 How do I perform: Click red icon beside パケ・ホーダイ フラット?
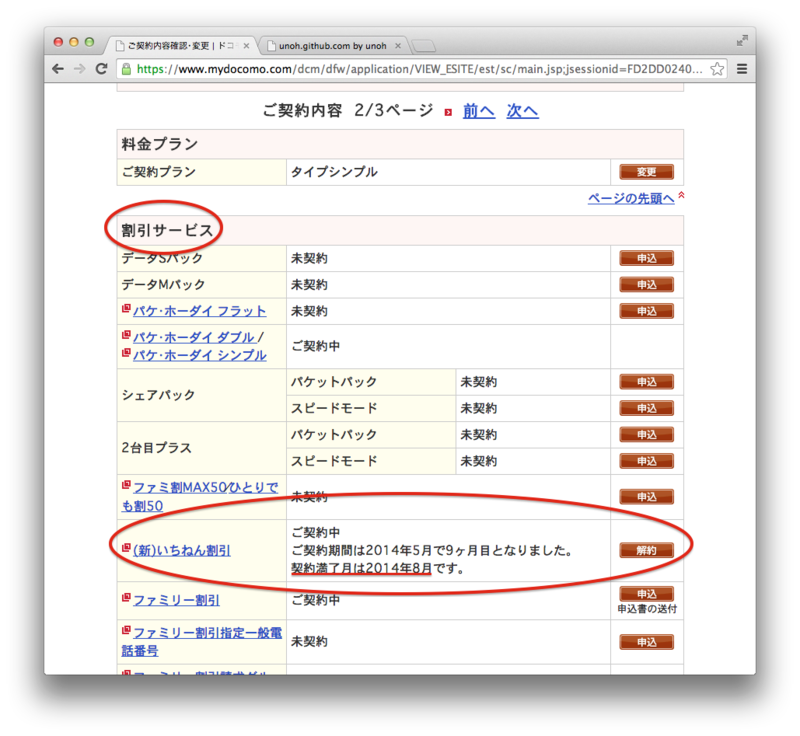click(126, 309)
